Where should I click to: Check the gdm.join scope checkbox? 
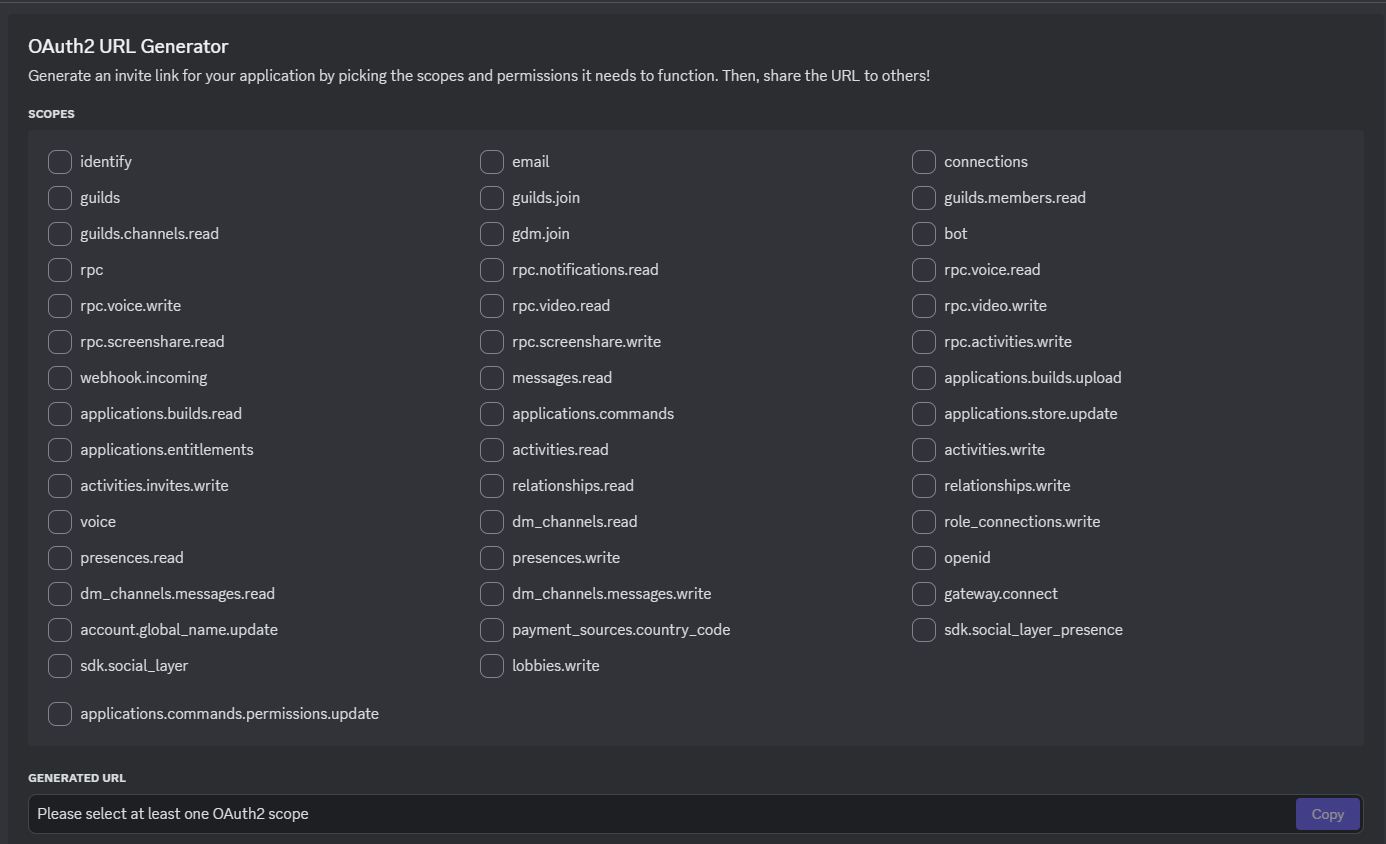pos(492,234)
